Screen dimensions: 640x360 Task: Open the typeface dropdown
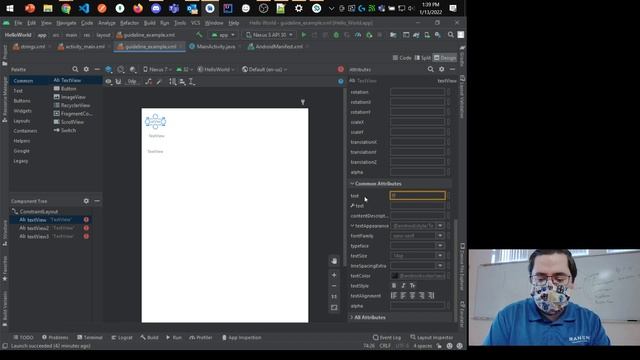point(440,246)
